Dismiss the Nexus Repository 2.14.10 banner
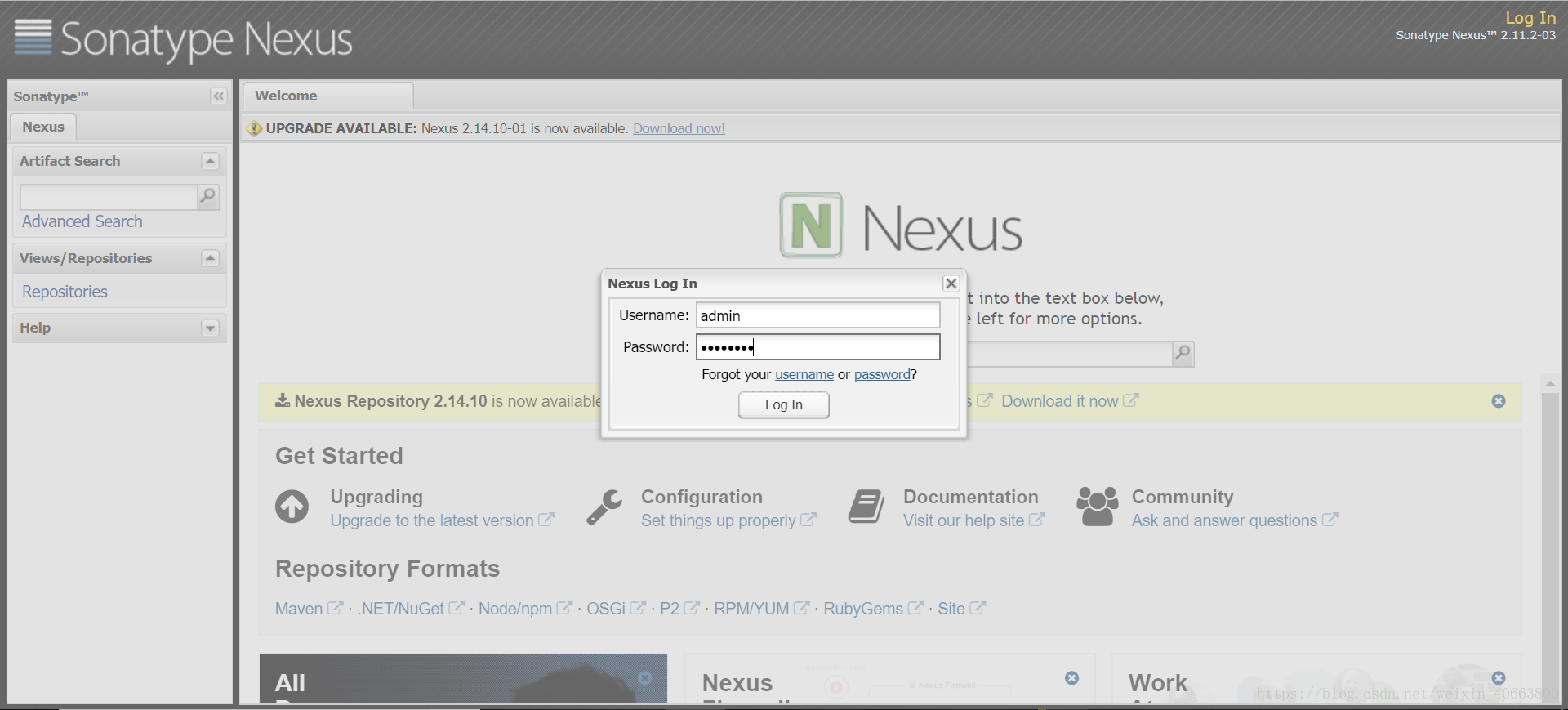Screen dimensions: 1568x710 click(1499, 401)
